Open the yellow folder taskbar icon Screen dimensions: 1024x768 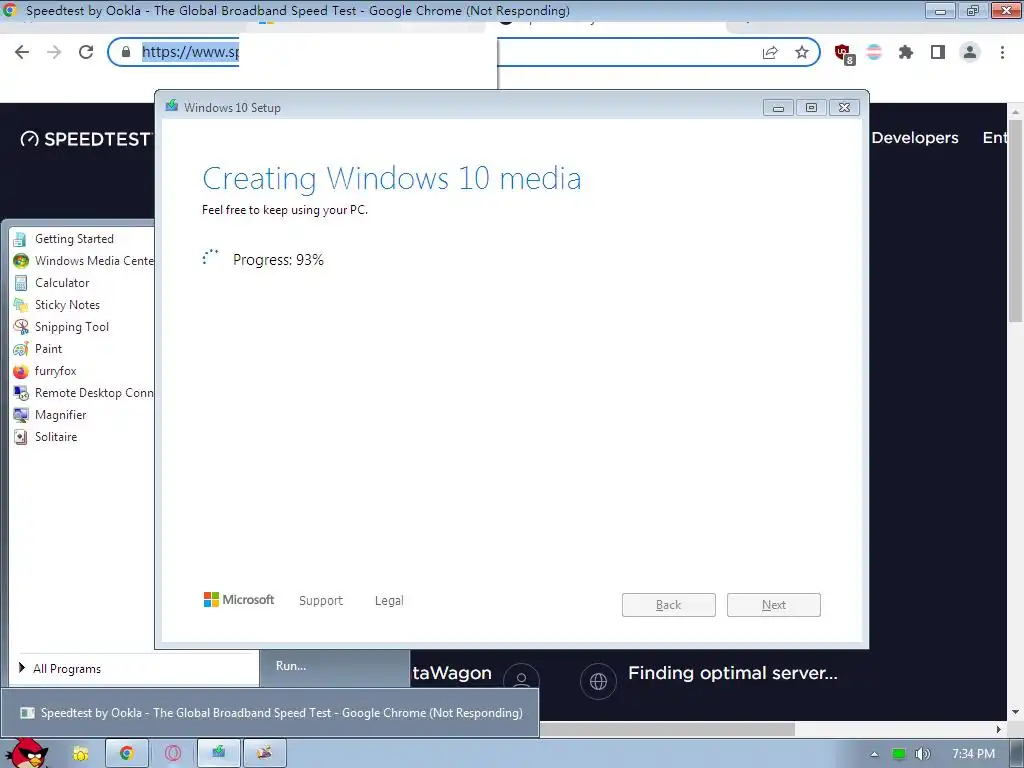80,754
